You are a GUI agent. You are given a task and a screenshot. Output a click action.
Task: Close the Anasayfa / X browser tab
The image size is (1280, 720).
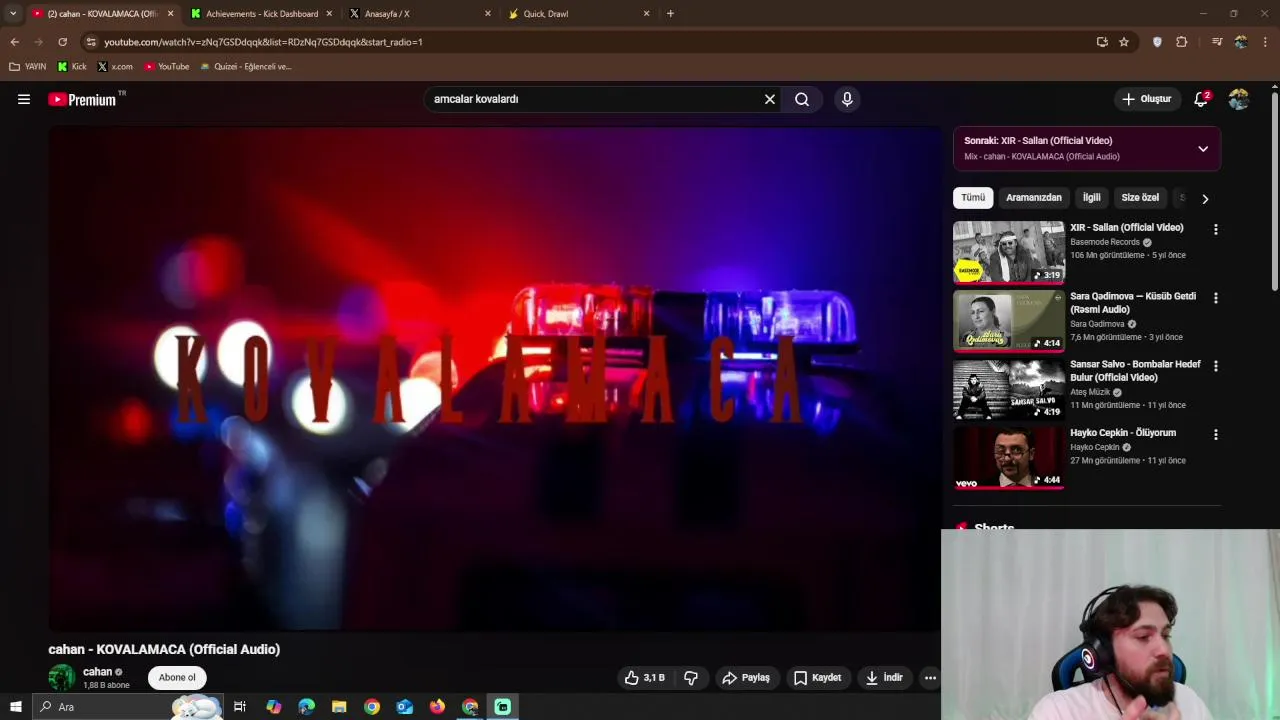coord(488,14)
